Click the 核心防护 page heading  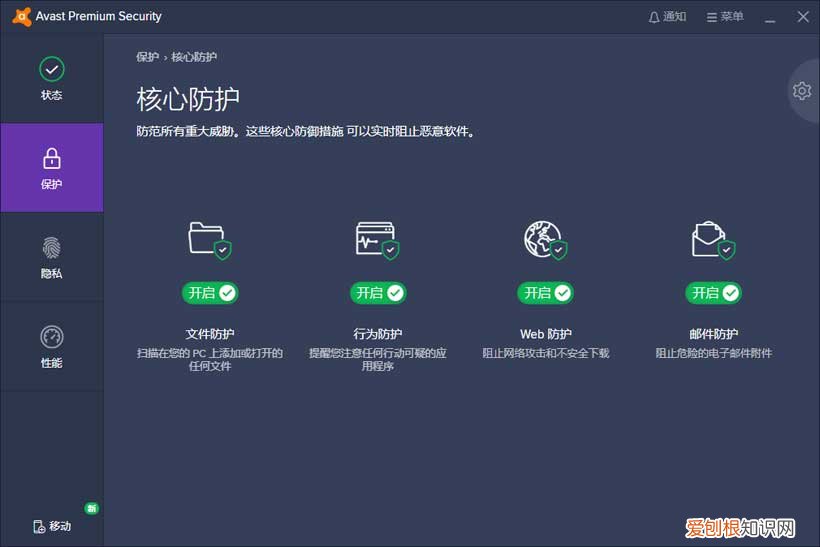coord(188,99)
